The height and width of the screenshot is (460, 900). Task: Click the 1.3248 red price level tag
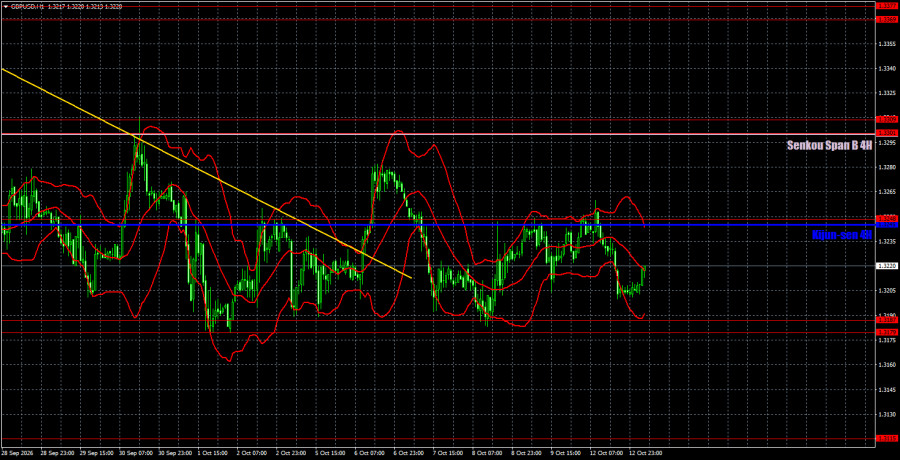tap(886, 218)
